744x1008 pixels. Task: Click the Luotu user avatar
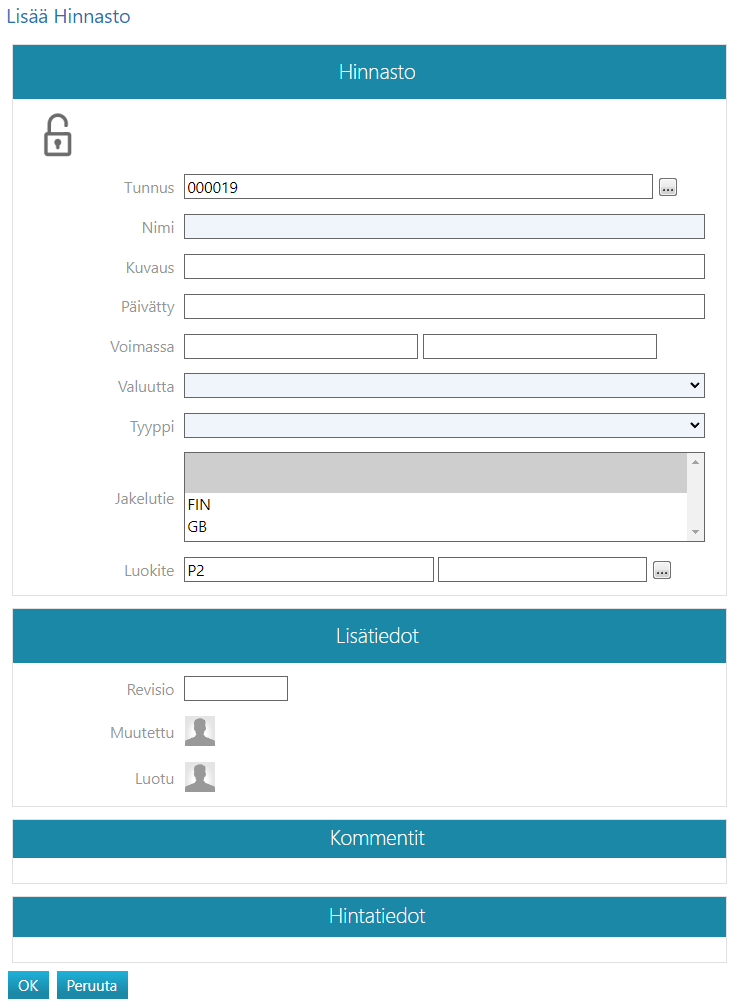click(200, 778)
